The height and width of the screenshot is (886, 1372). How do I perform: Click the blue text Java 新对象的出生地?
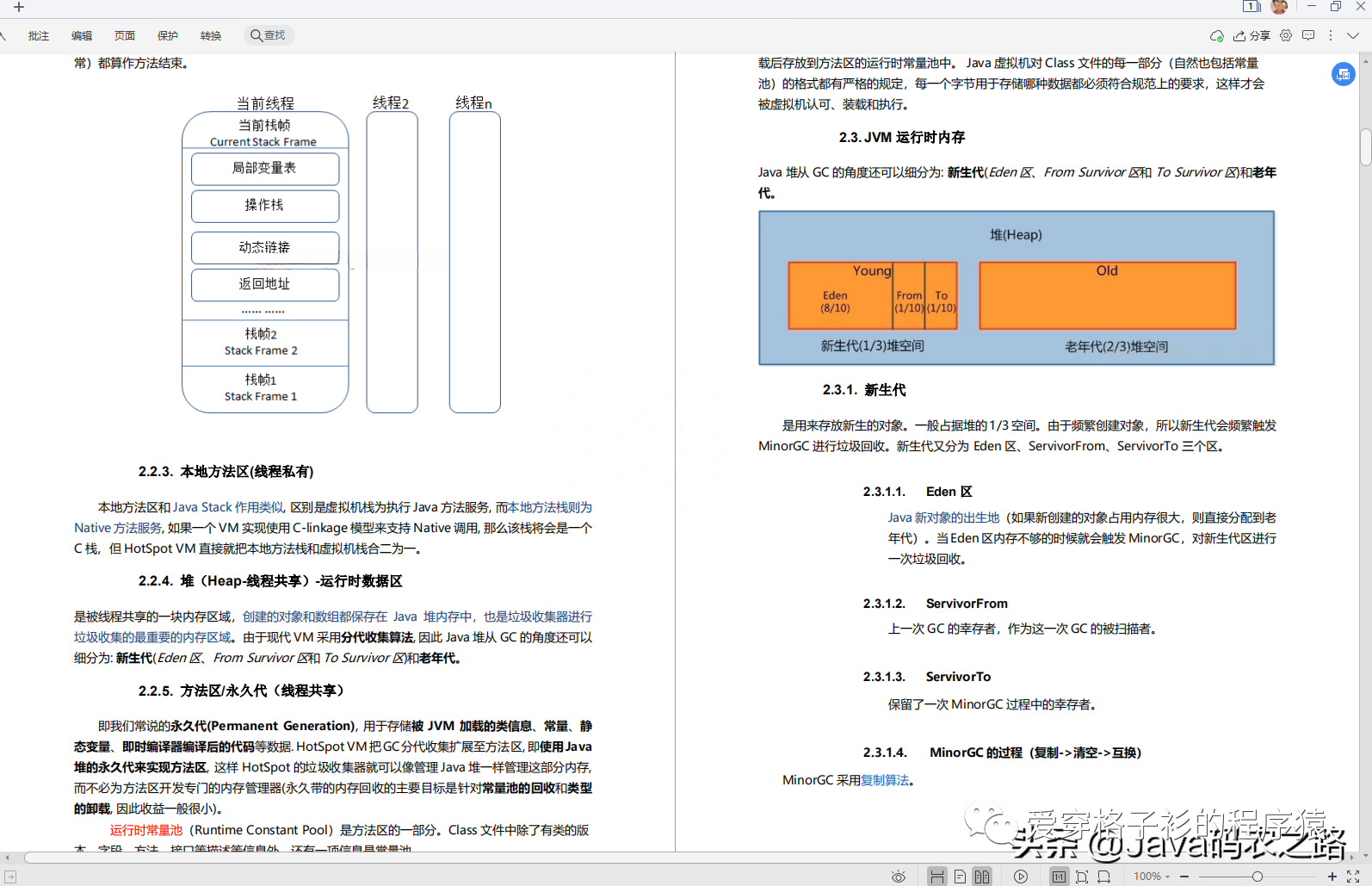[x=943, y=517]
